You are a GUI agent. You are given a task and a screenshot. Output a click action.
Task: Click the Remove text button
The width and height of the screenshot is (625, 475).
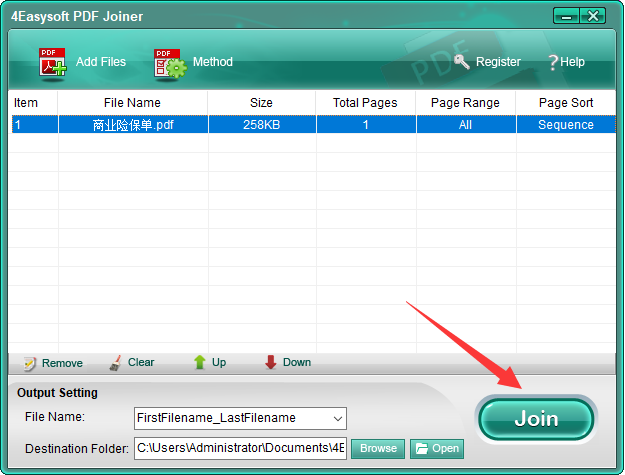point(62,363)
